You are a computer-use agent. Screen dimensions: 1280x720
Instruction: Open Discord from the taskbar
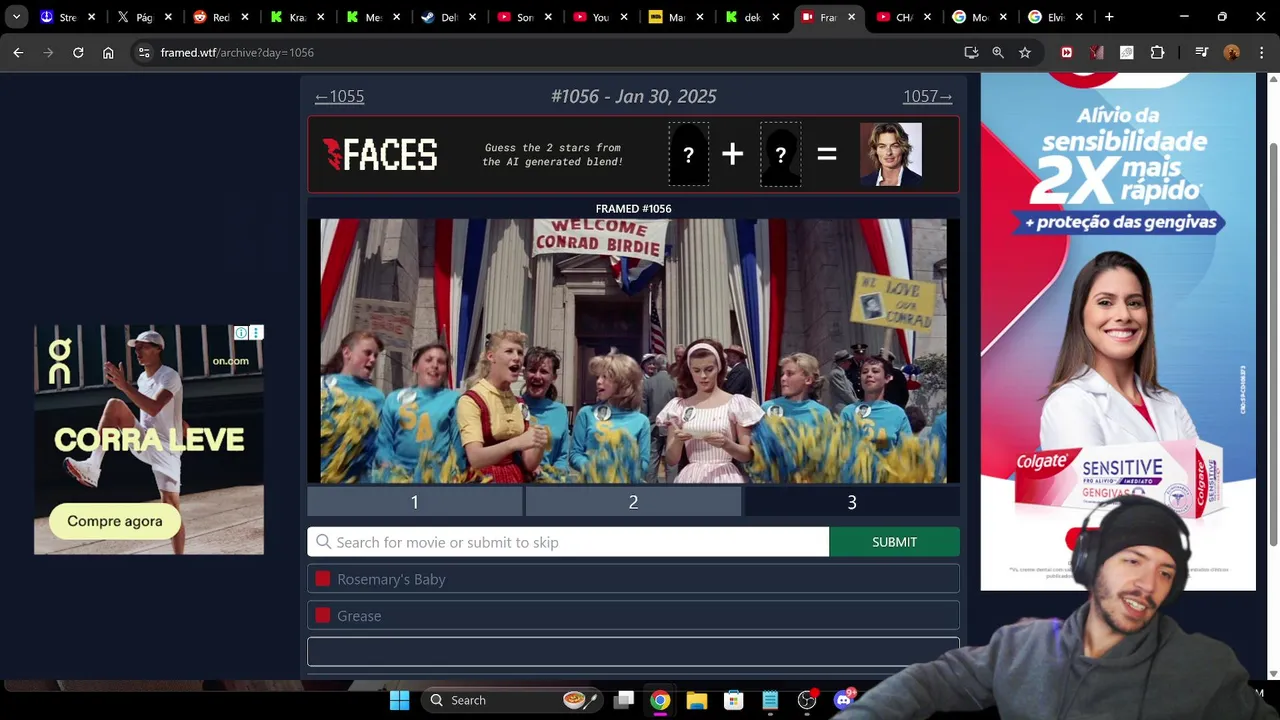pos(844,700)
